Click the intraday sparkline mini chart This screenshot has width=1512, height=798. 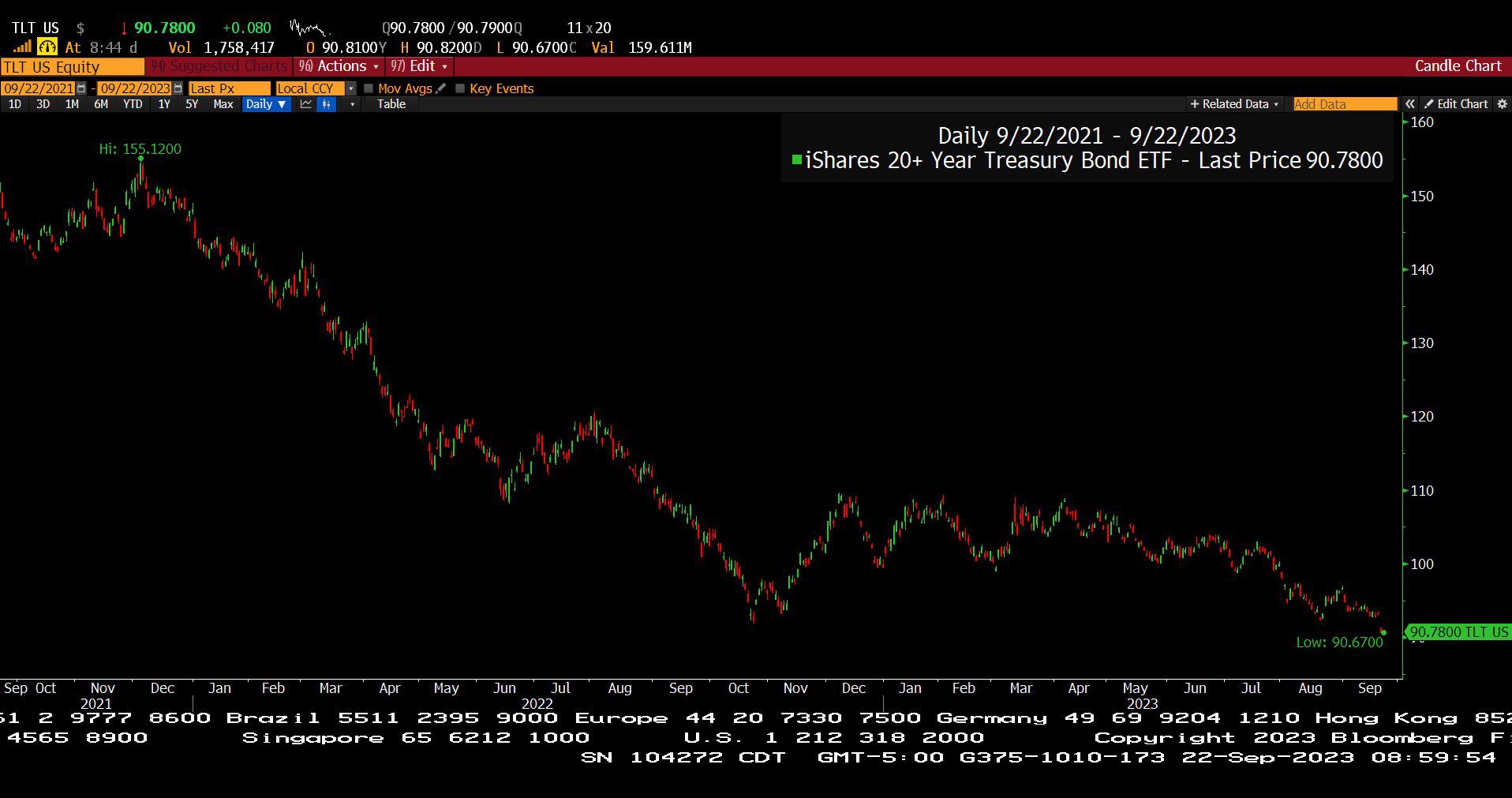pyautogui.click(x=309, y=28)
